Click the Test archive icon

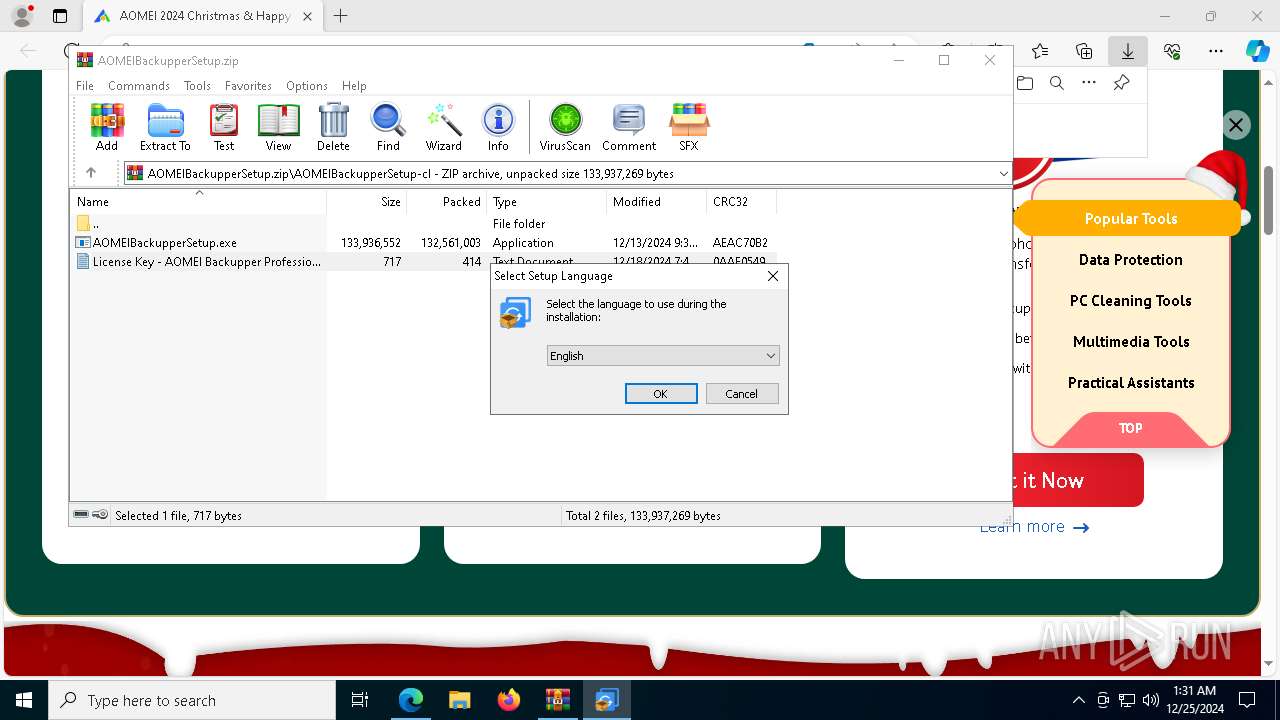(224, 127)
